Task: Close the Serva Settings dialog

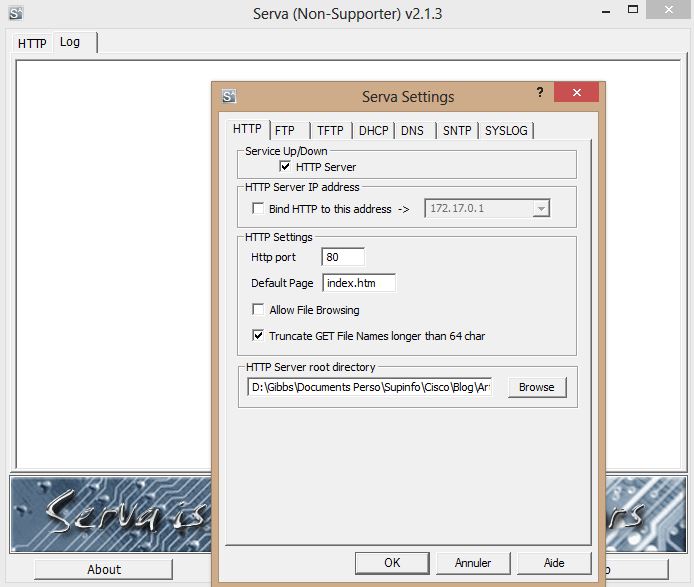Action: tap(576, 92)
